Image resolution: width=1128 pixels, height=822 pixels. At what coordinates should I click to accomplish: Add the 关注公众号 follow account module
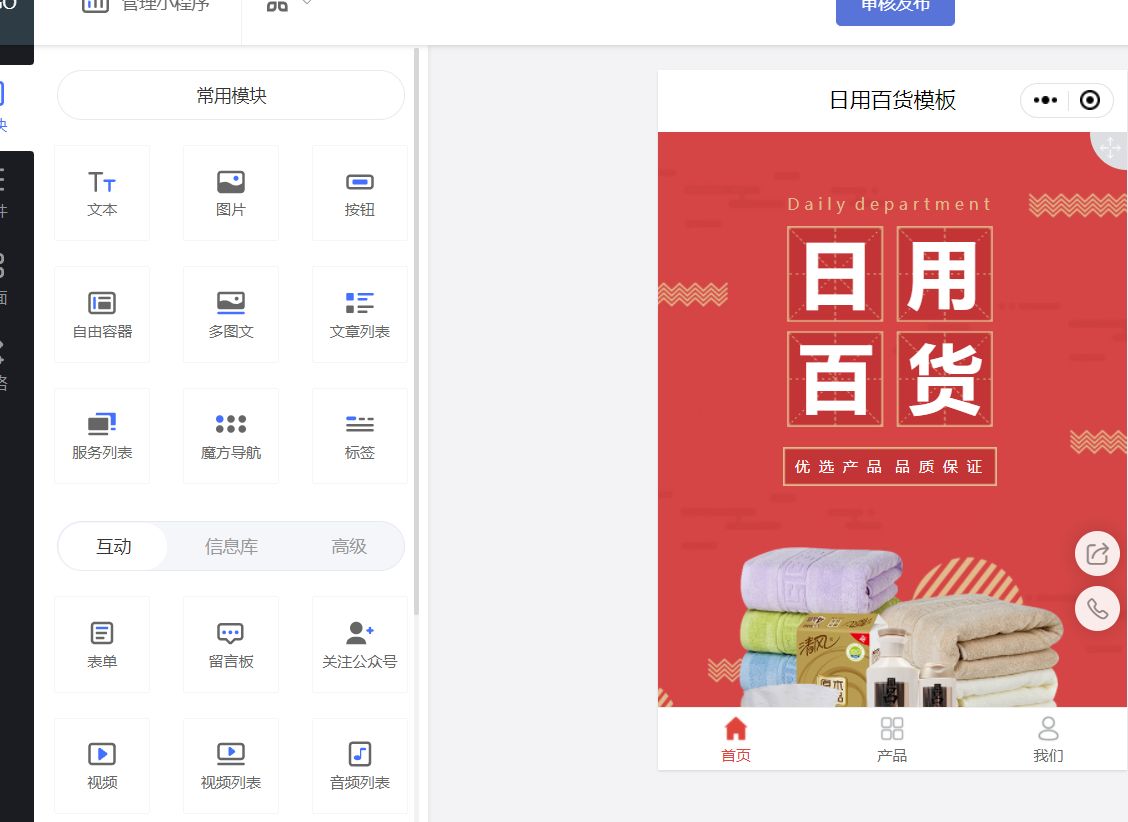pos(360,644)
